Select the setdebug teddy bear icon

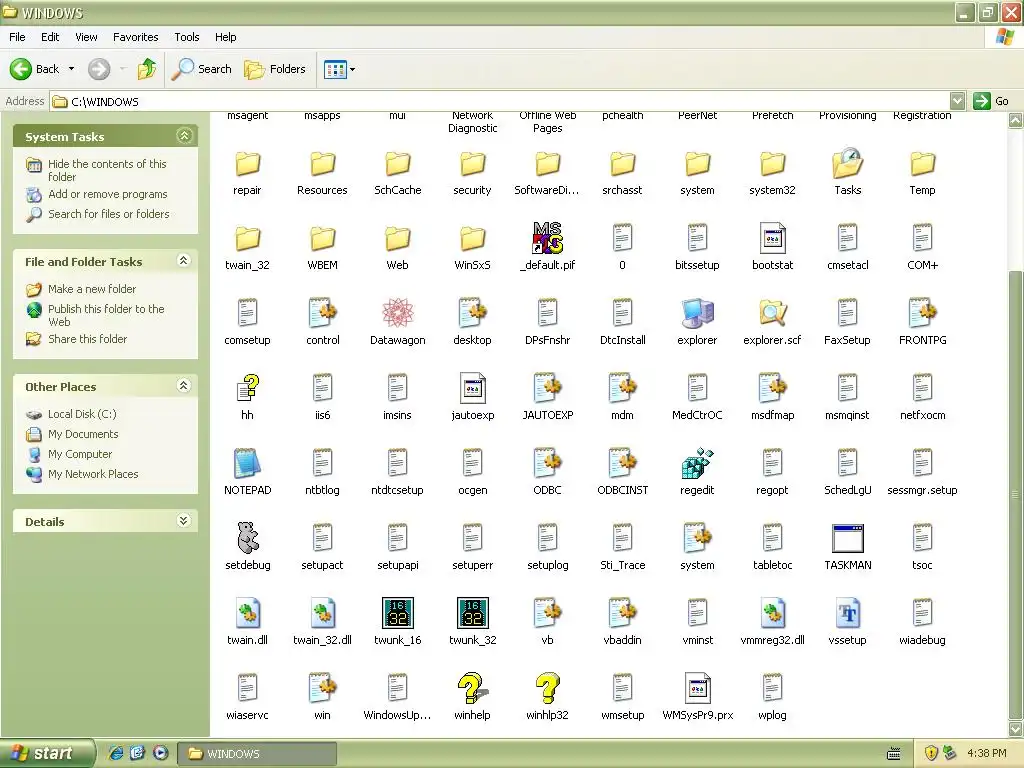click(248, 537)
